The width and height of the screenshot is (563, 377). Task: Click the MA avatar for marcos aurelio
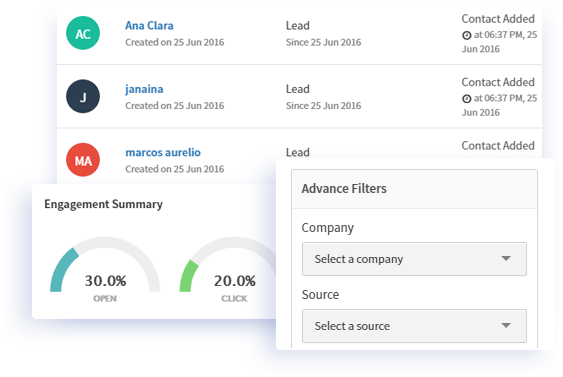point(83,160)
